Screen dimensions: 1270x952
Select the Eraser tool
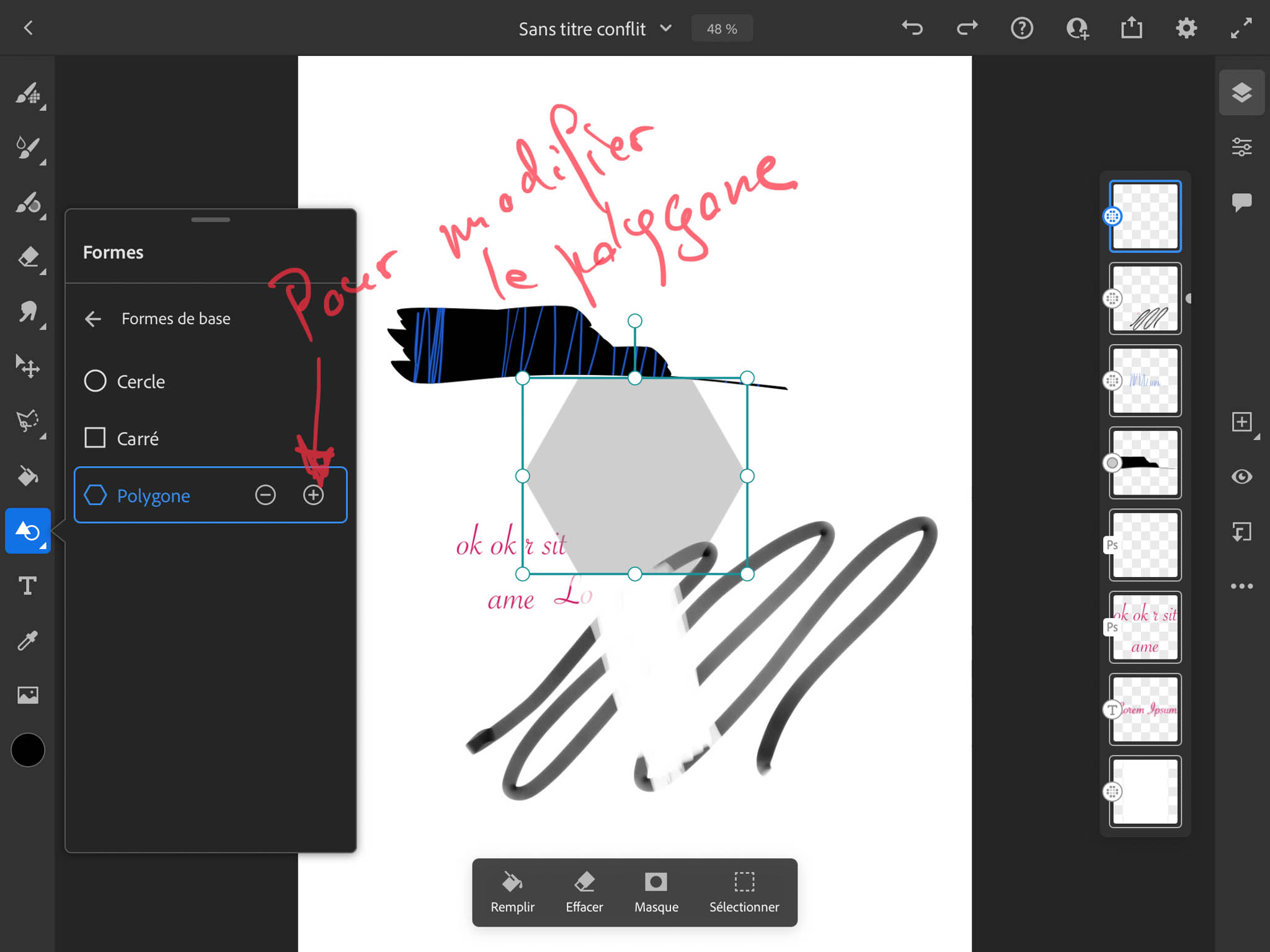point(27,257)
